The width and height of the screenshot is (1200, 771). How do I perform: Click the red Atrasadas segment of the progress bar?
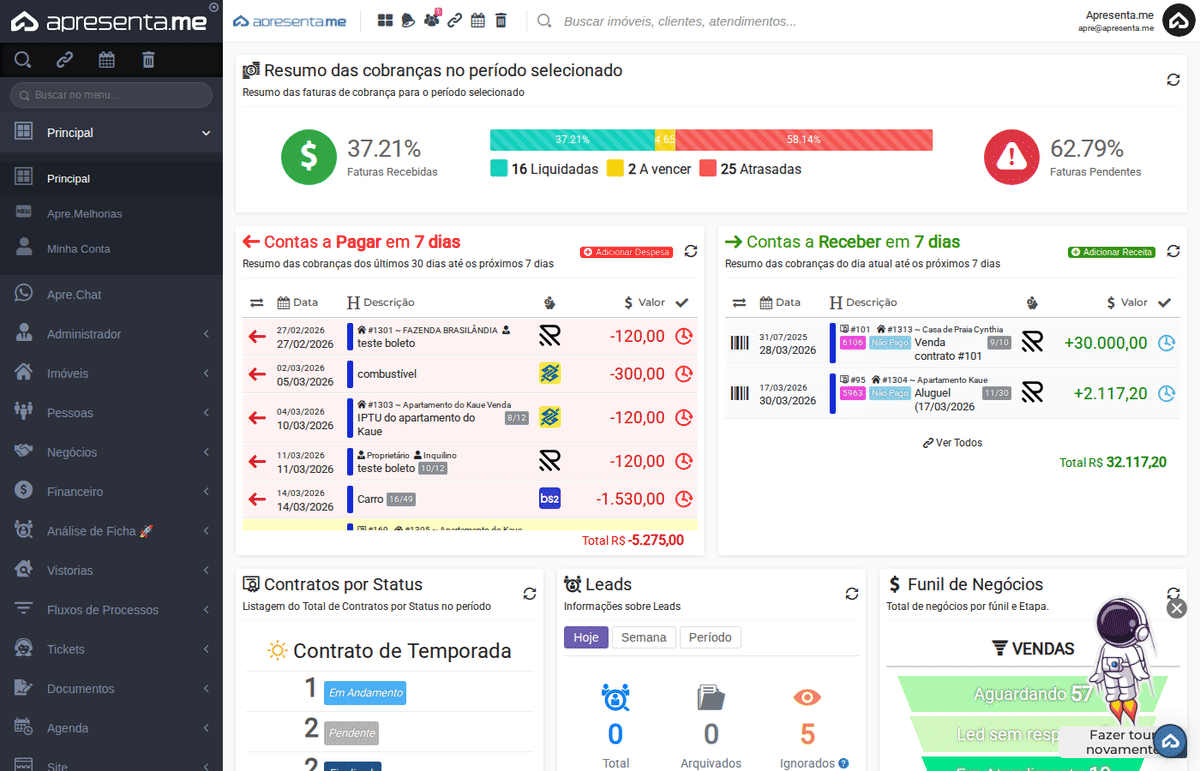pyautogui.click(x=804, y=140)
